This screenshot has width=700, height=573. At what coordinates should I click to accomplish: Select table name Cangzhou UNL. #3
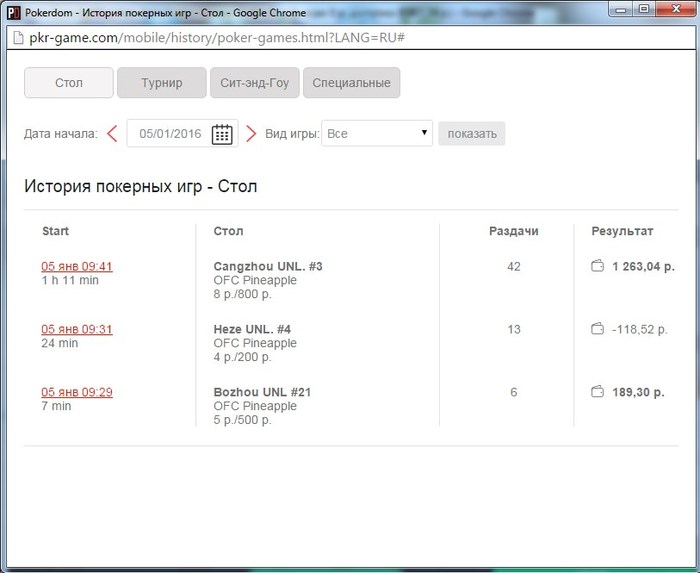(268, 266)
